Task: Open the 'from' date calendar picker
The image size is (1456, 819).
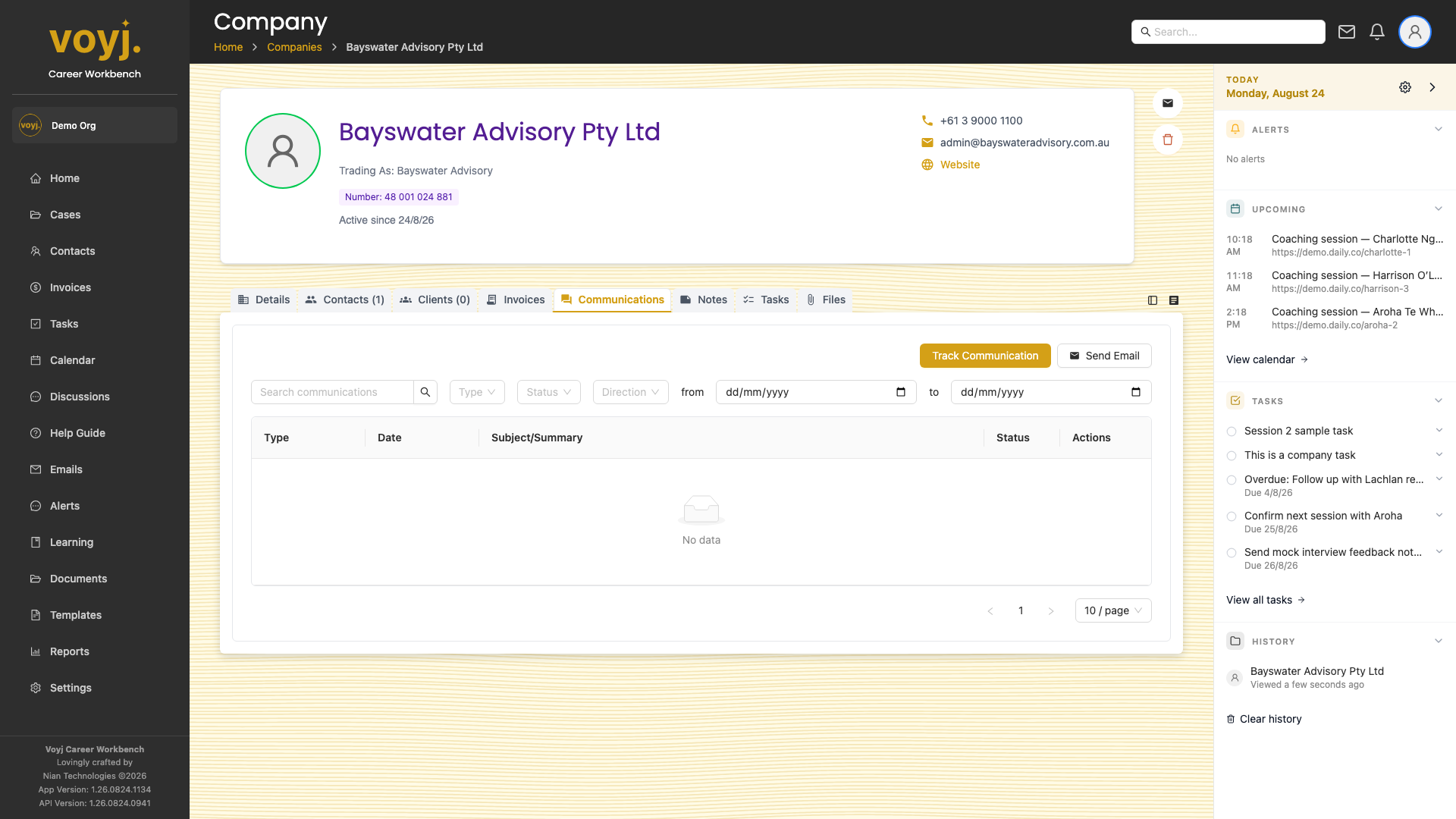Action: [901, 392]
